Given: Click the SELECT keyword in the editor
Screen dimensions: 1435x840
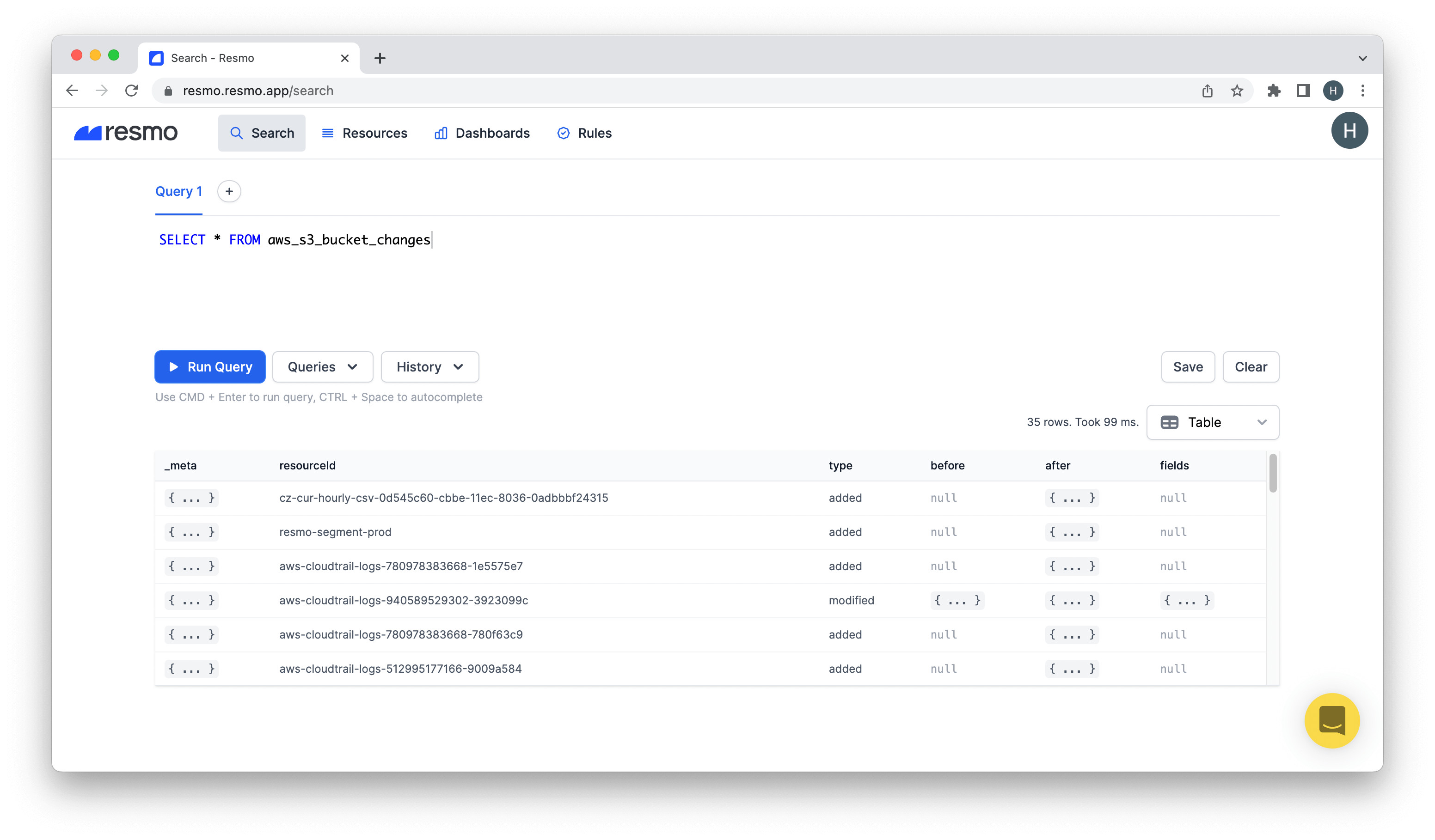Looking at the screenshot, I should coord(182,240).
